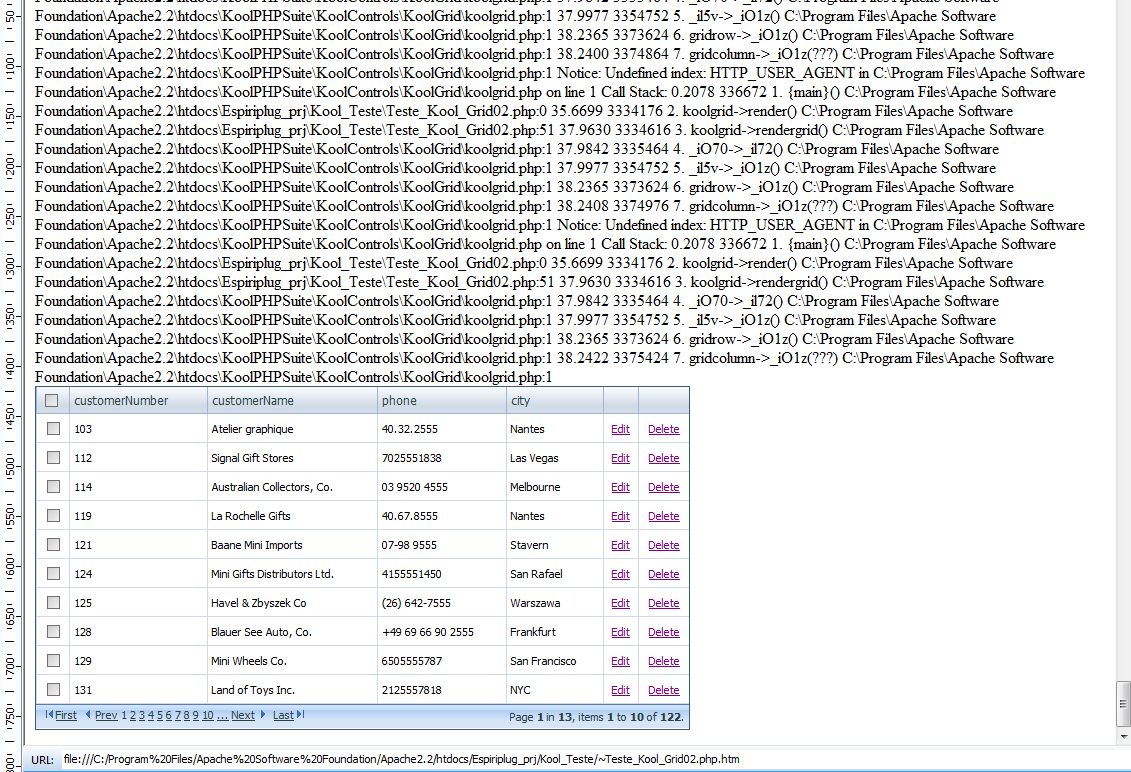Edit the Land of Toys Inc. row

click(x=620, y=690)
